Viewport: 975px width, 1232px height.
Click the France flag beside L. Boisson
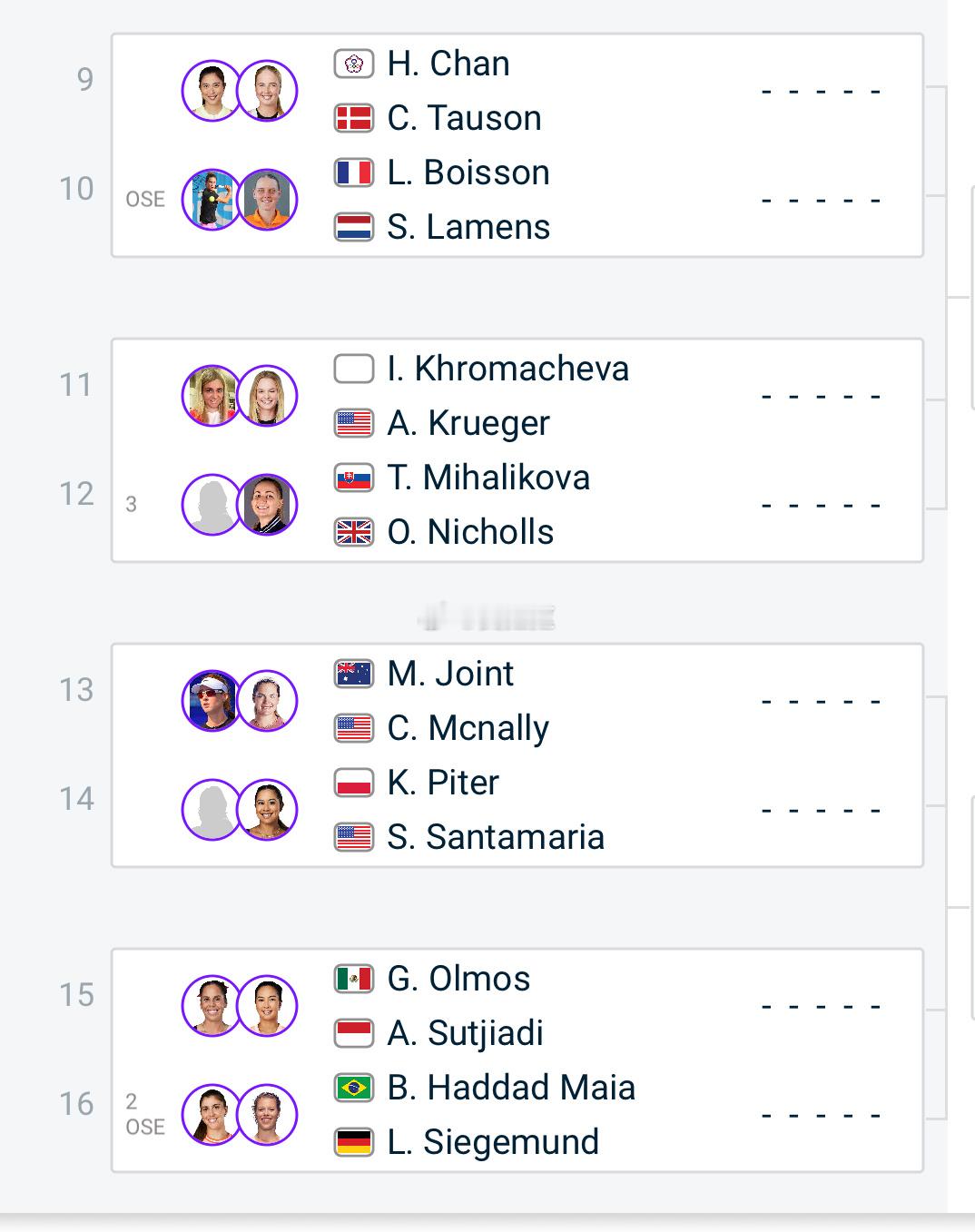point(354,172)
